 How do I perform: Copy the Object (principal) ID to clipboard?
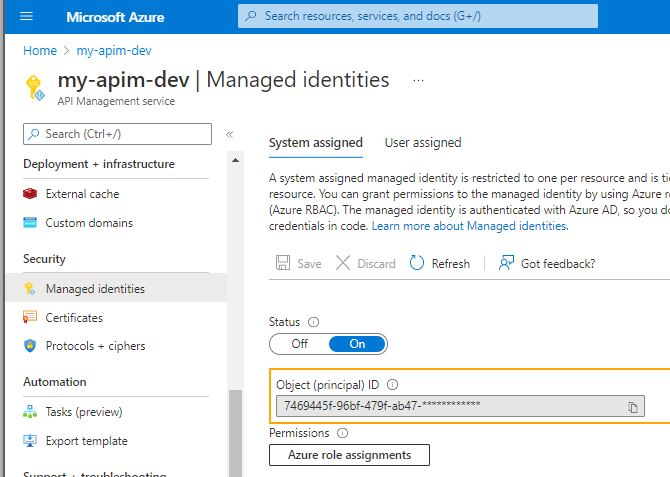click(633, 407)
